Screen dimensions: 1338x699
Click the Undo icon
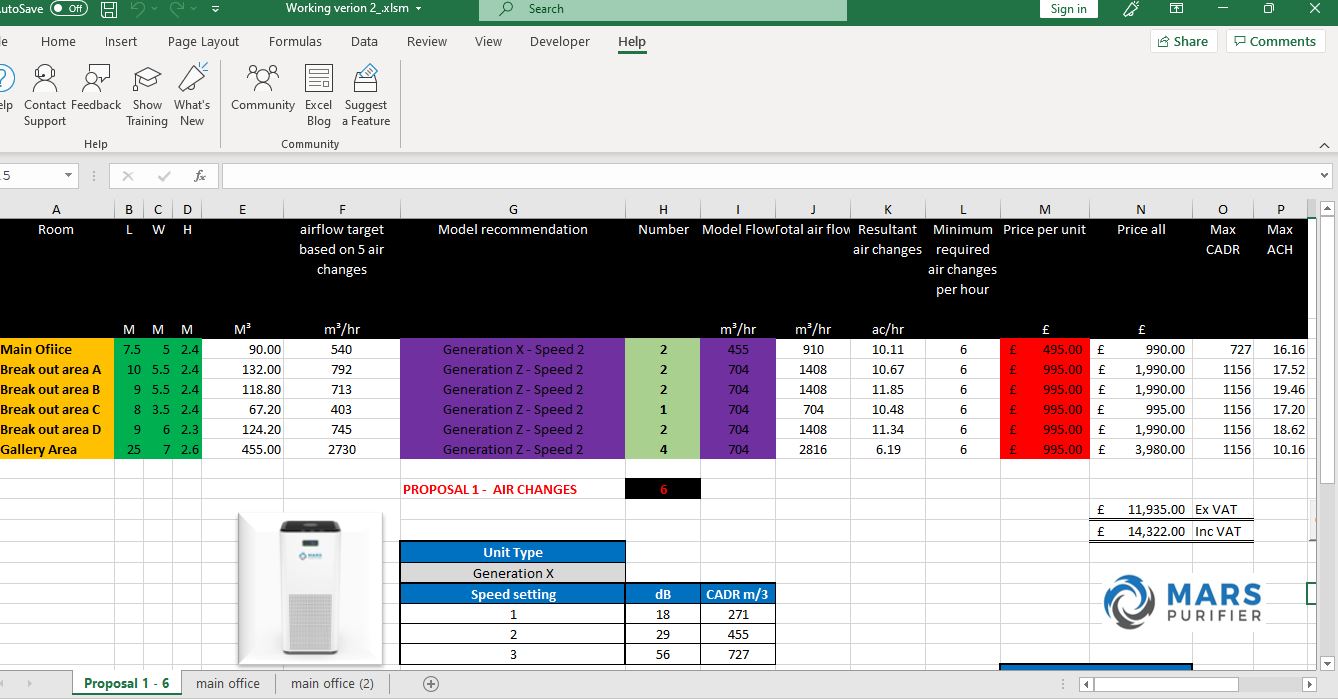click(139, 8)
